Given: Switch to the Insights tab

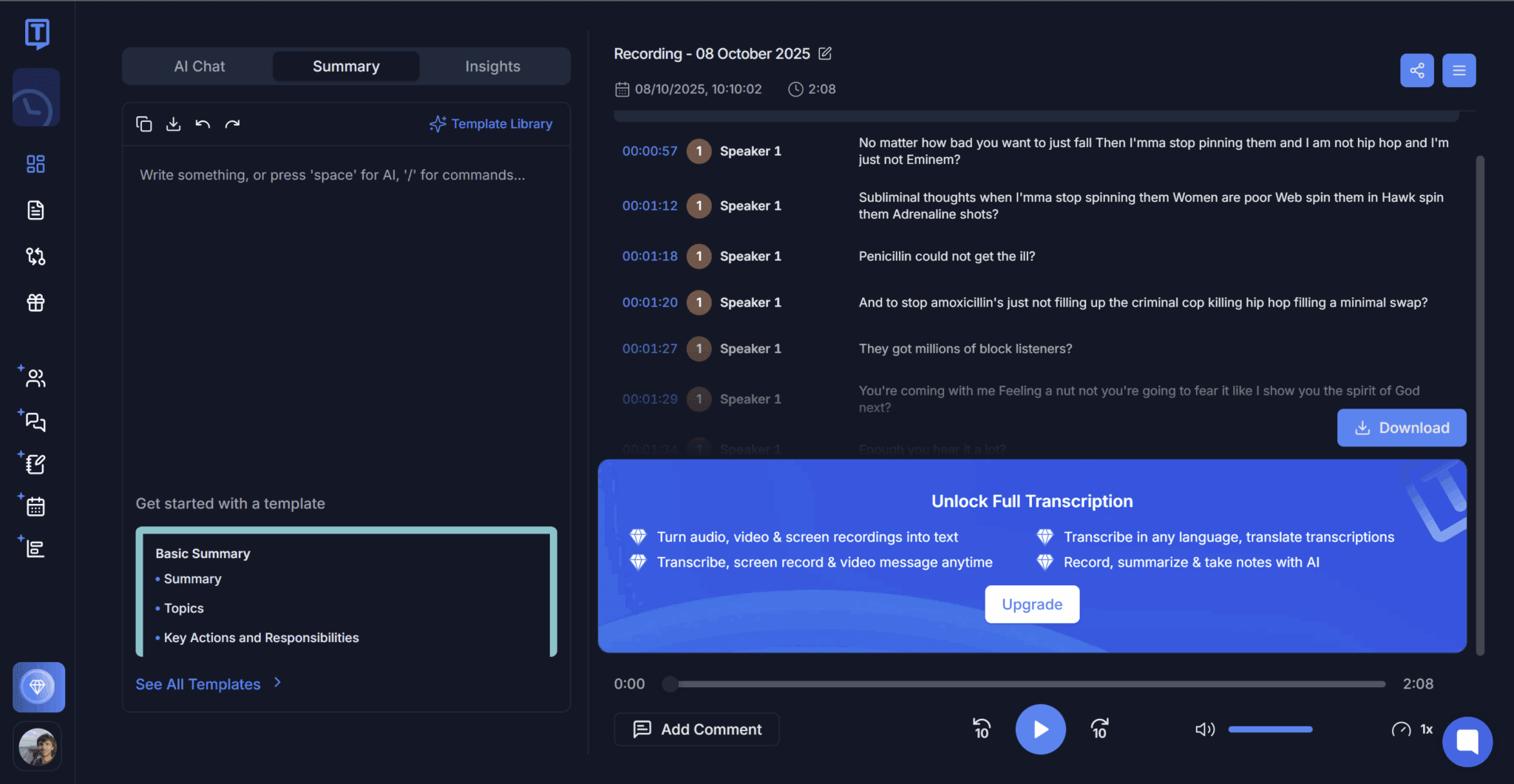Looking at the screenshot, I should 492,67.
